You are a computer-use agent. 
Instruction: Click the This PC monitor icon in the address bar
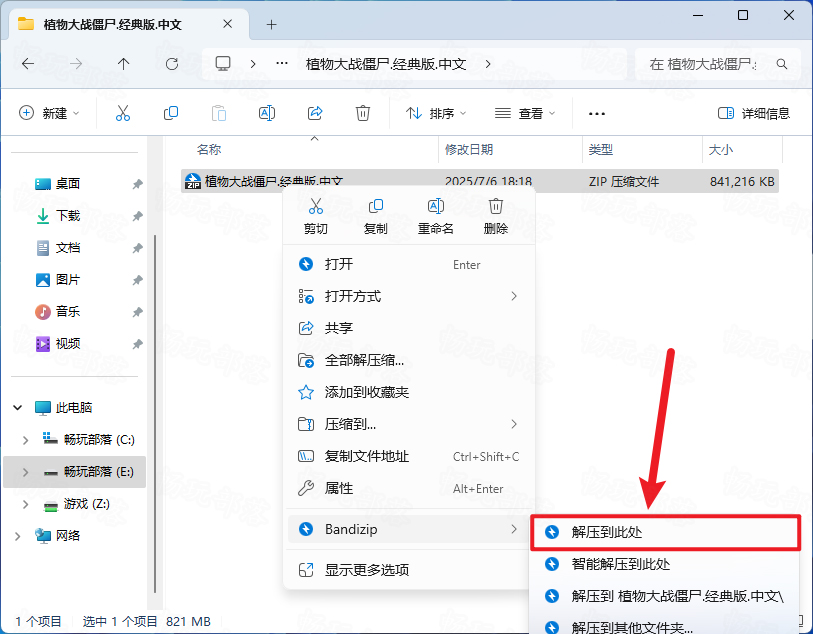click(x=223, y=64)
